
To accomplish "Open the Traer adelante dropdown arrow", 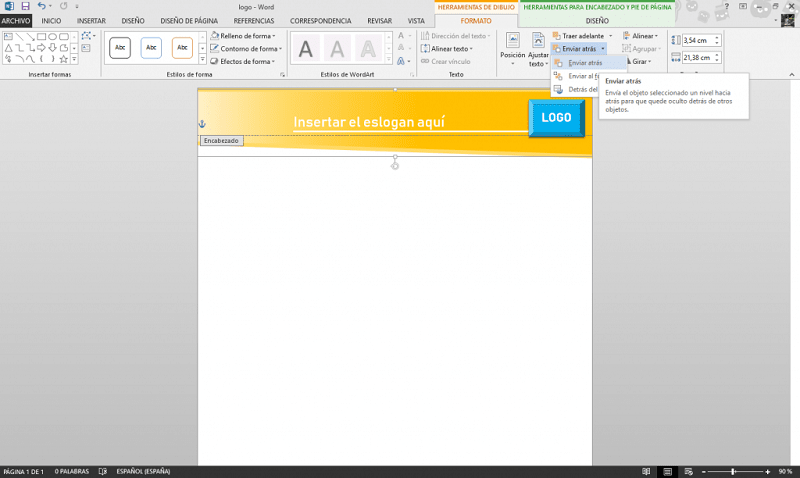I will (x=610, y=36).
